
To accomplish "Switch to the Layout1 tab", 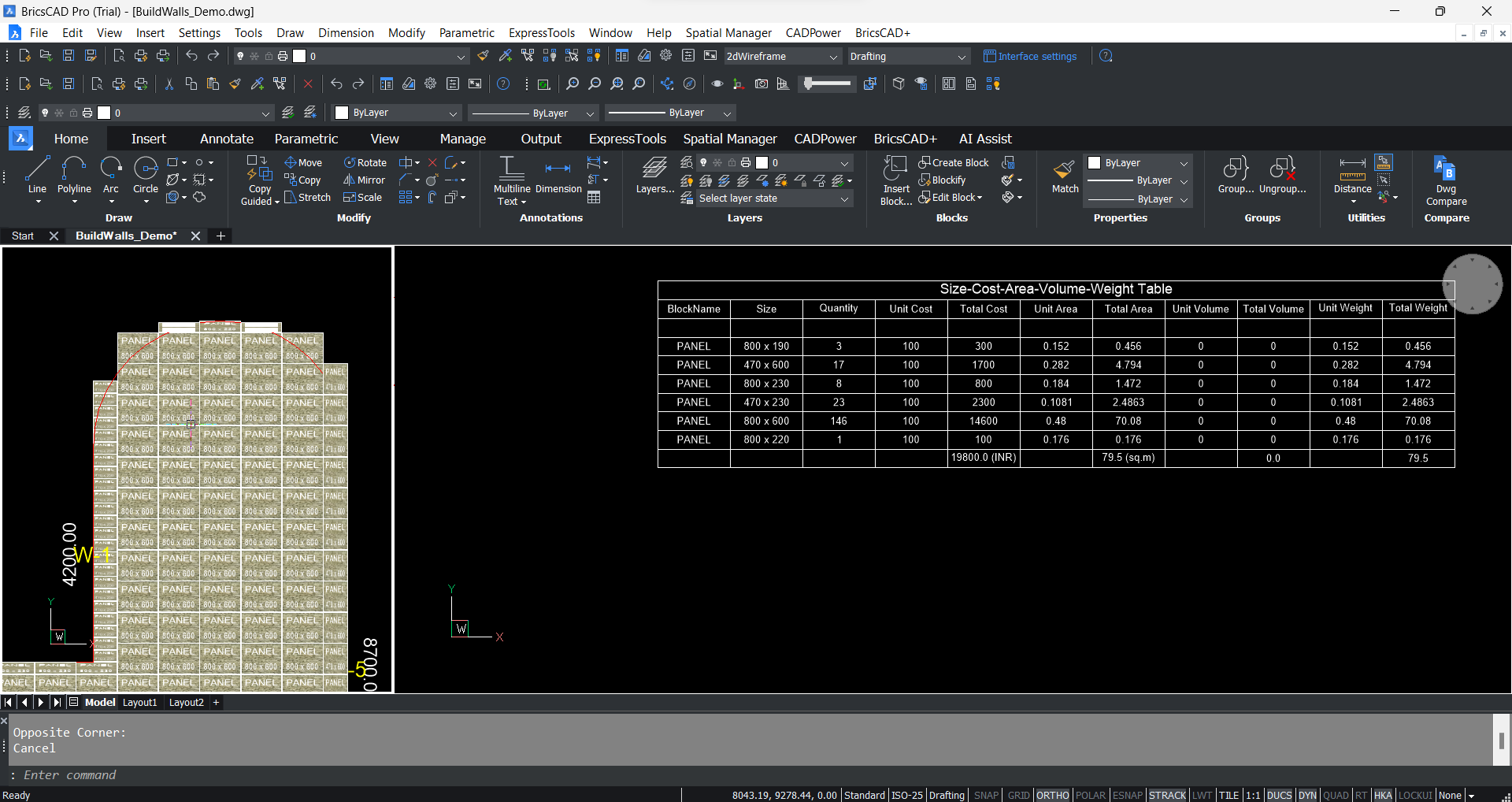I will click(139, 702).
